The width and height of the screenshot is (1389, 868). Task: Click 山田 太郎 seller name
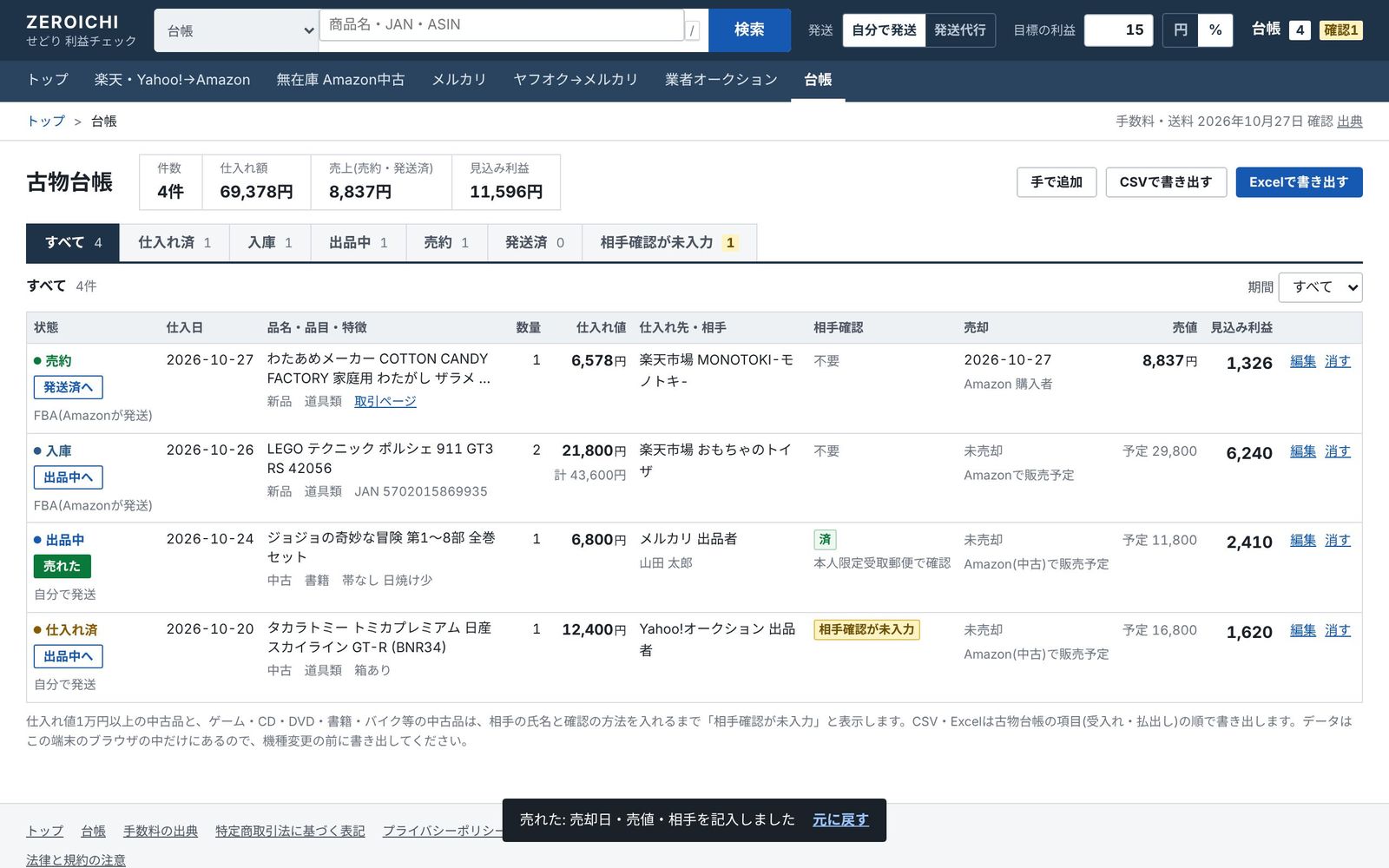666,563
